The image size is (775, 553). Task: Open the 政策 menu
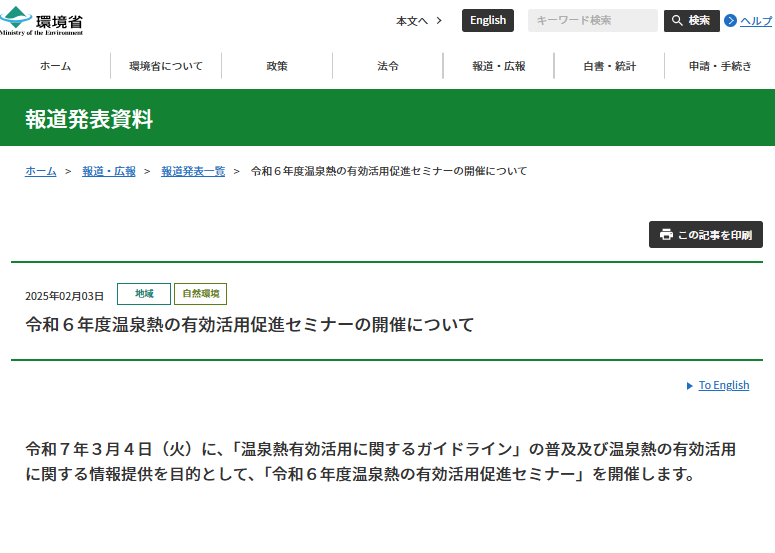click(x=277, y=66)
